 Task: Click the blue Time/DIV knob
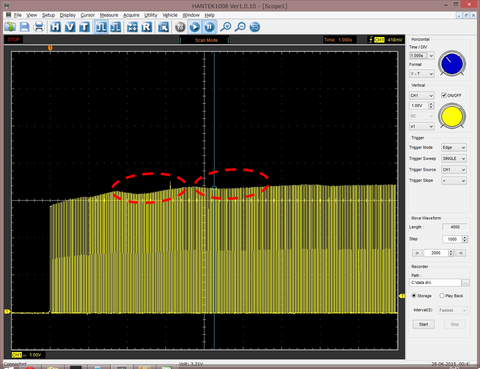(452, 64)
